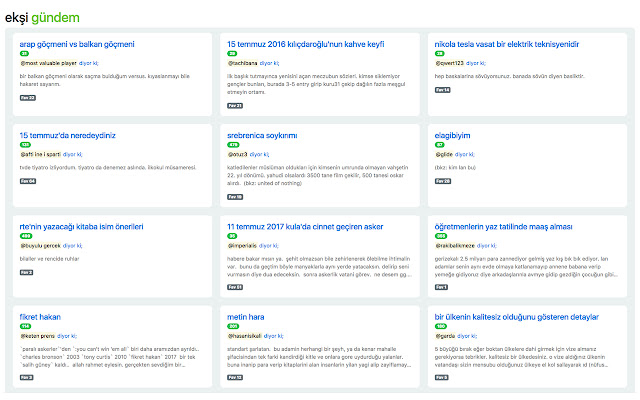The width and height of the screenshot is (640, 400).
Task: Click 'diyor ki' beside @onur3
Action: (x=260, y=154)
